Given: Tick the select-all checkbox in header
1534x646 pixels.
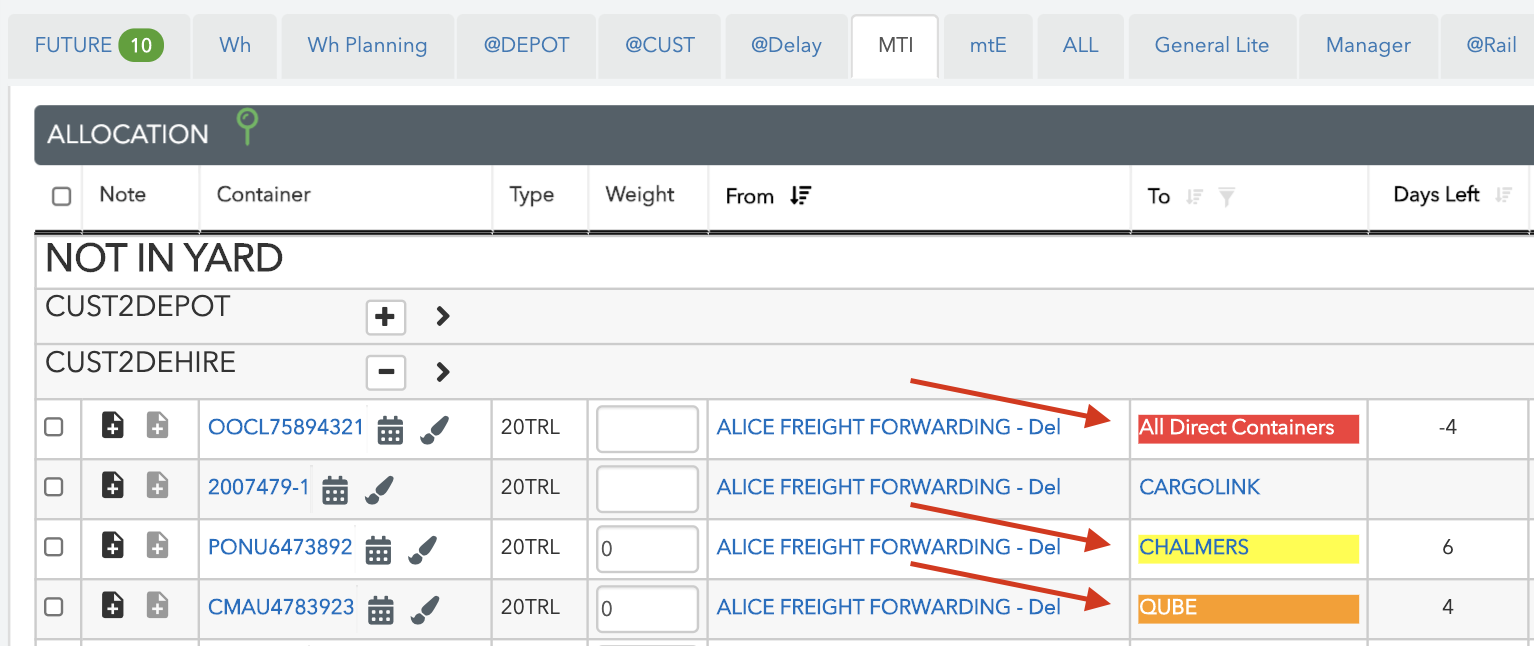Looking at the screenshot, I should coord(61,196).
